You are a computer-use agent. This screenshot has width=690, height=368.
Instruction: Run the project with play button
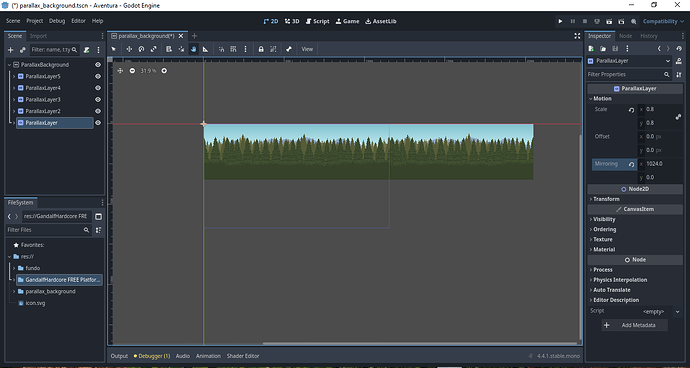coord(560,21)
